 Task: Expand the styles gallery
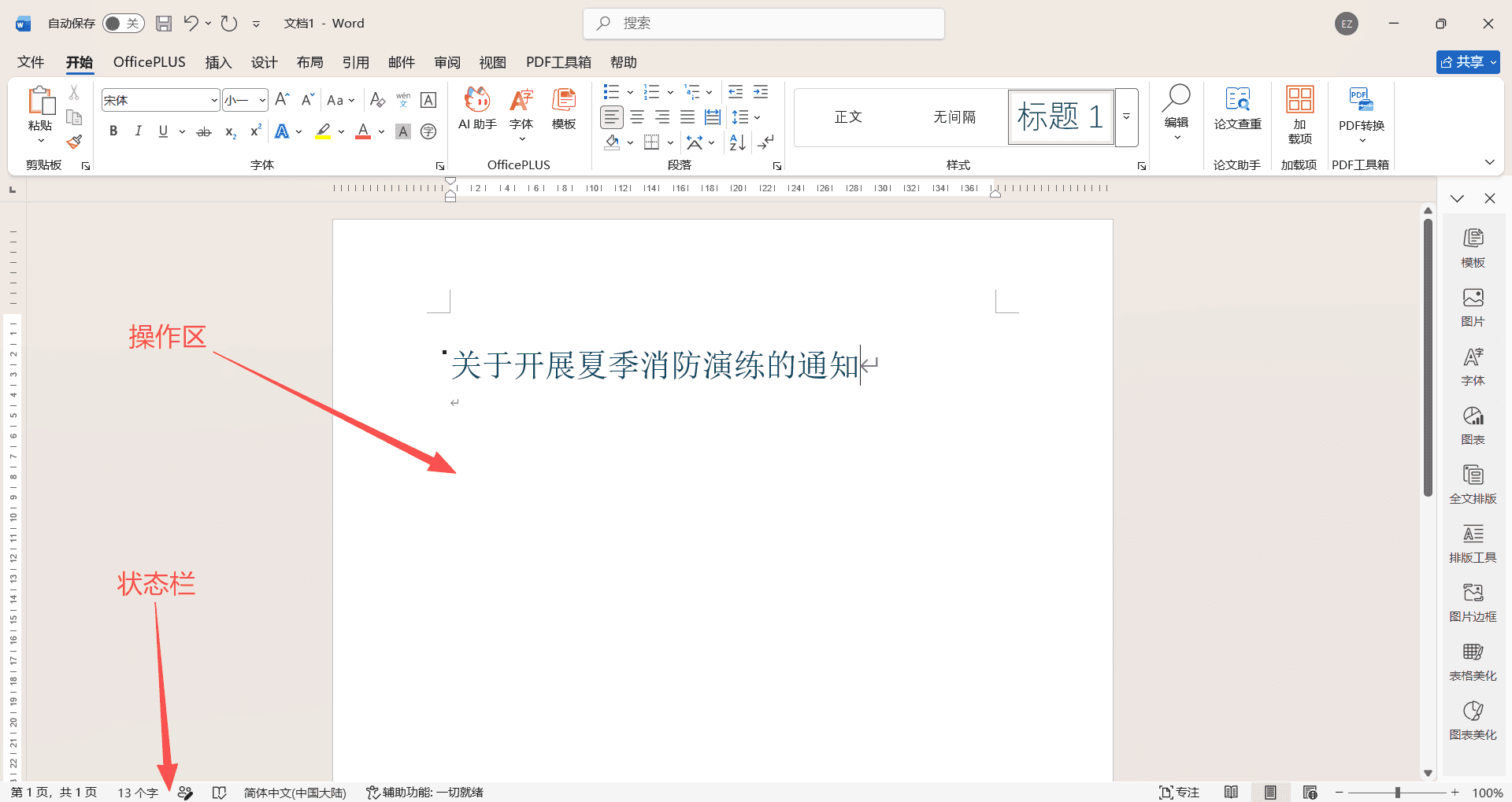(x=1127, y=117)
